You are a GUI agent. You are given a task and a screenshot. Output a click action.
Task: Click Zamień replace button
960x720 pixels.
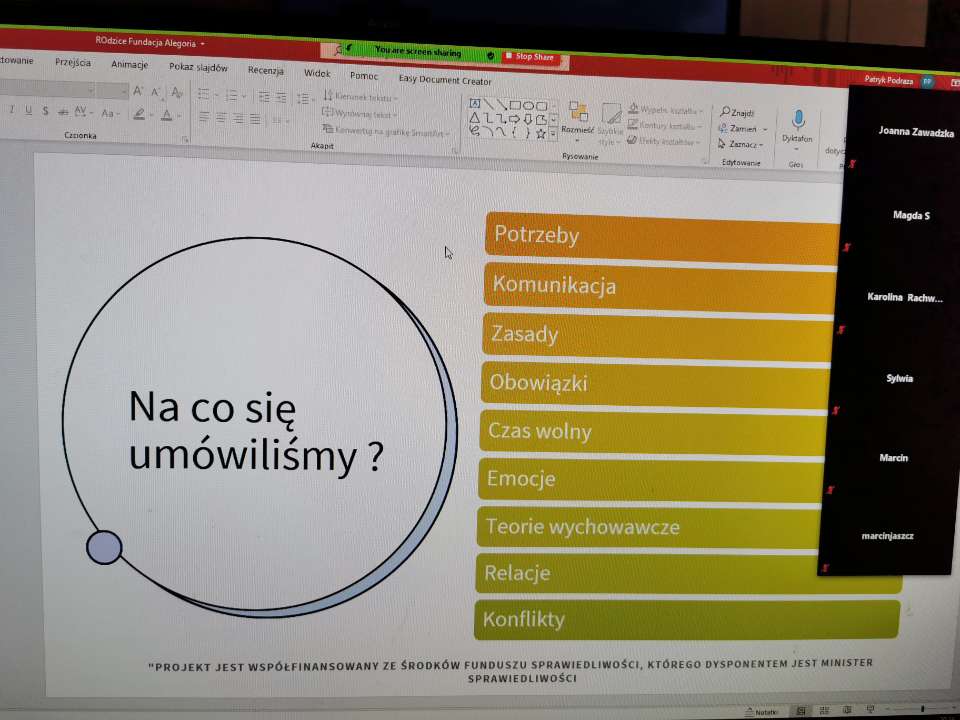click(x=742, y=129)
